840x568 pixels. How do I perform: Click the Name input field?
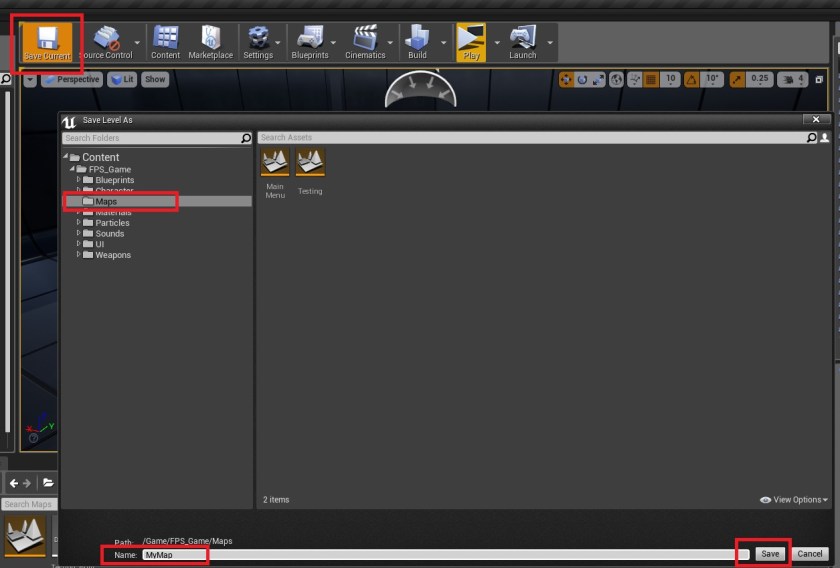coord(440,554)
